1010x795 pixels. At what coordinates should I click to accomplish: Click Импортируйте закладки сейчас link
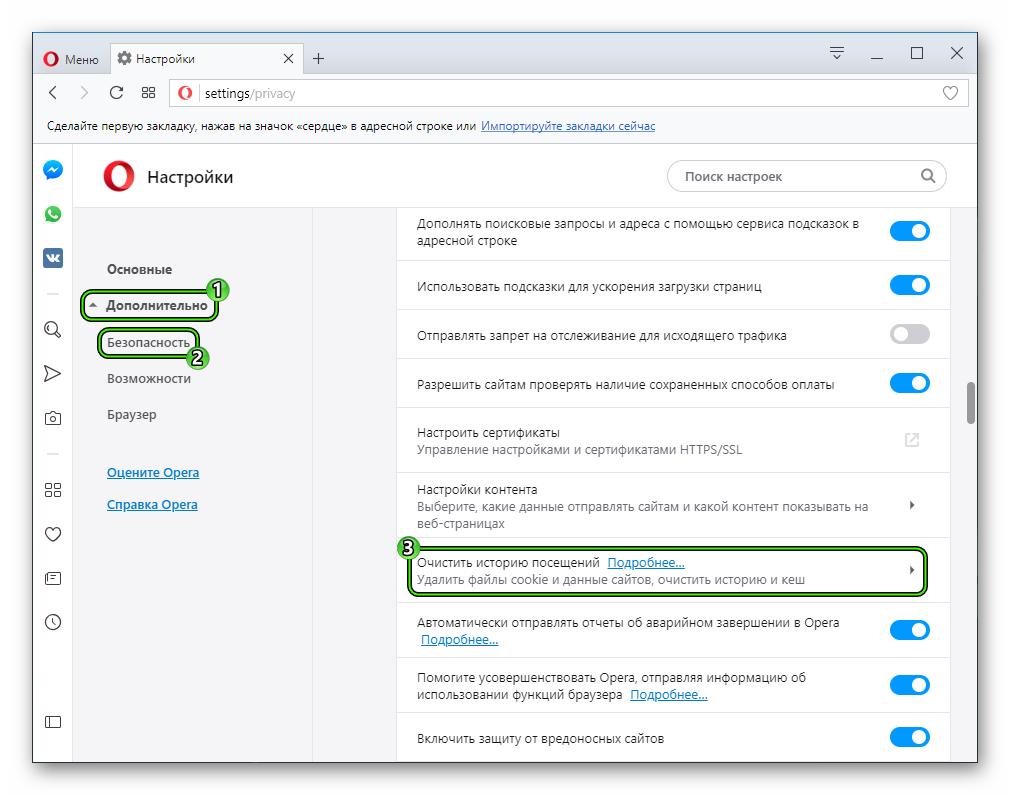coord(567,126)
